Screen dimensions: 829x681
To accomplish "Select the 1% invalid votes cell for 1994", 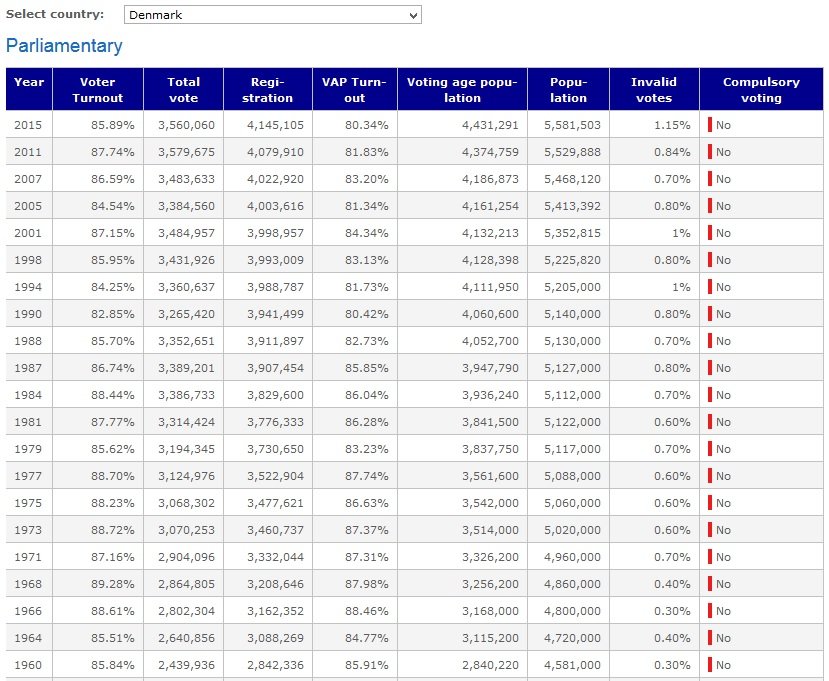I will pos(654,287).
